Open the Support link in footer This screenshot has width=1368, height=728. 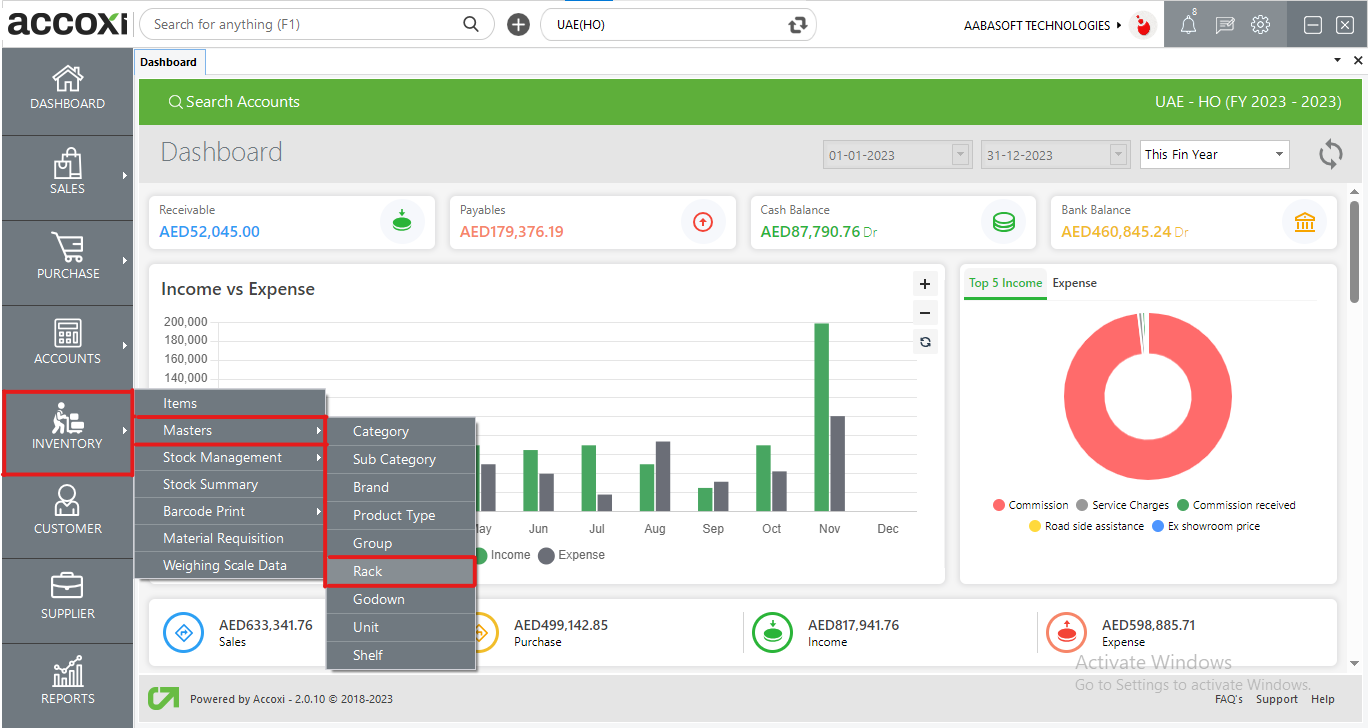[x=1277, y=699]
